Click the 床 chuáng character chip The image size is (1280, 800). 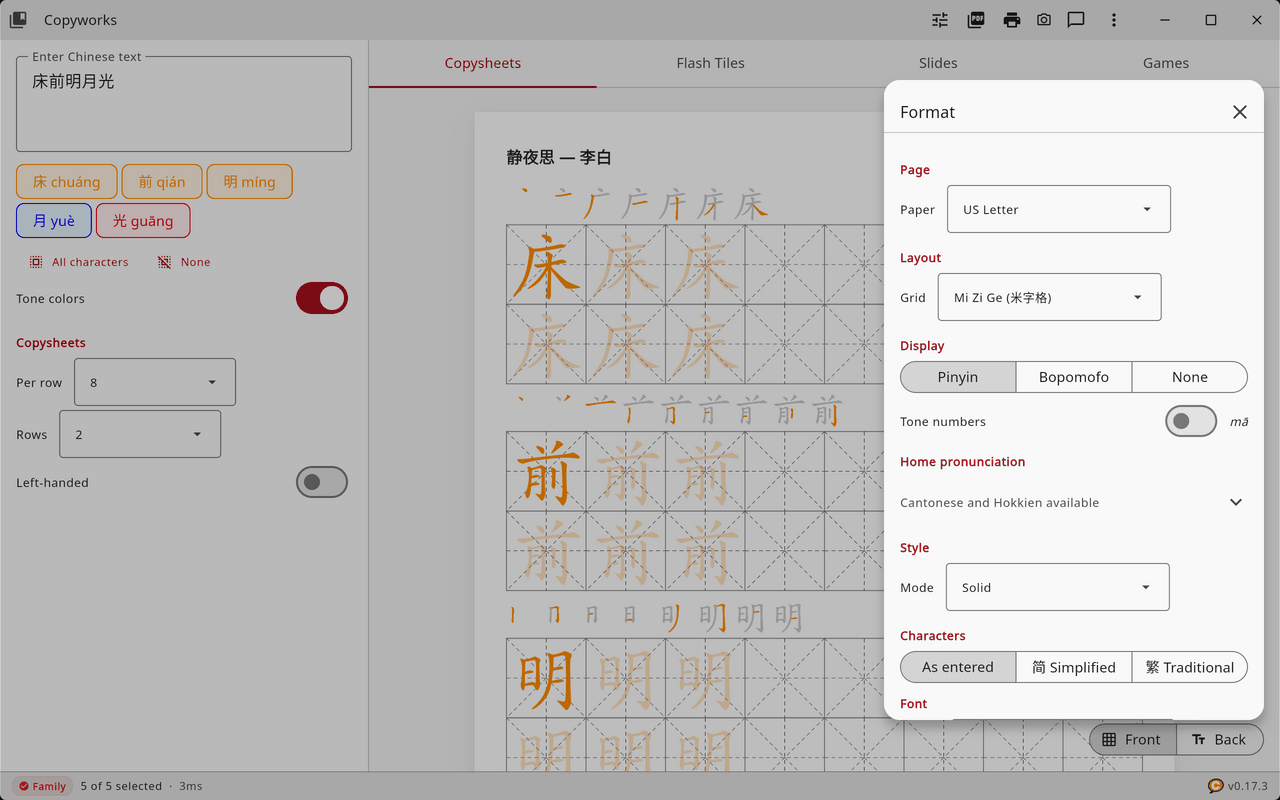pyautogui.click(x=67, y=182)
